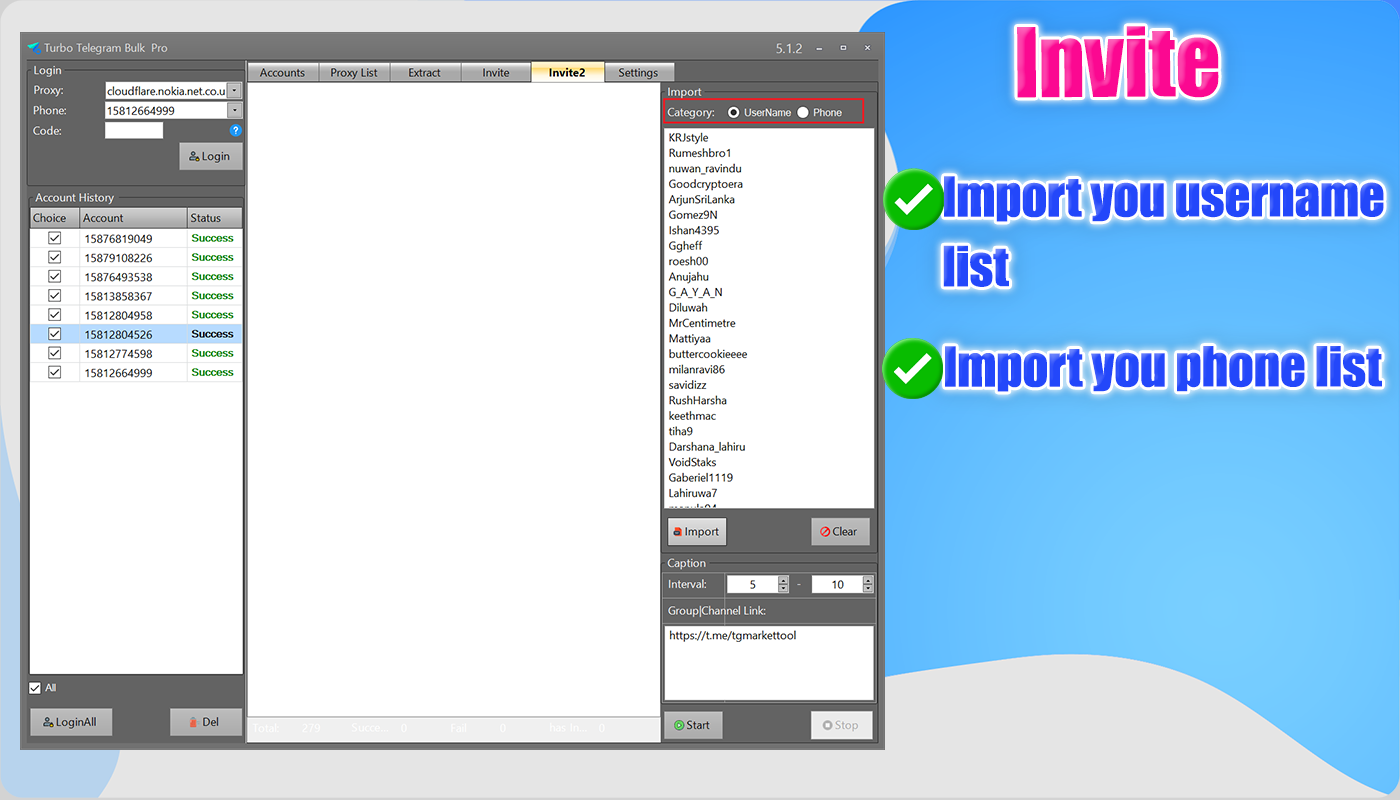Image resolution: width=1400 pixels, height=800 pixels.
Task: Focus the Code input field
Action: point(134,130)
